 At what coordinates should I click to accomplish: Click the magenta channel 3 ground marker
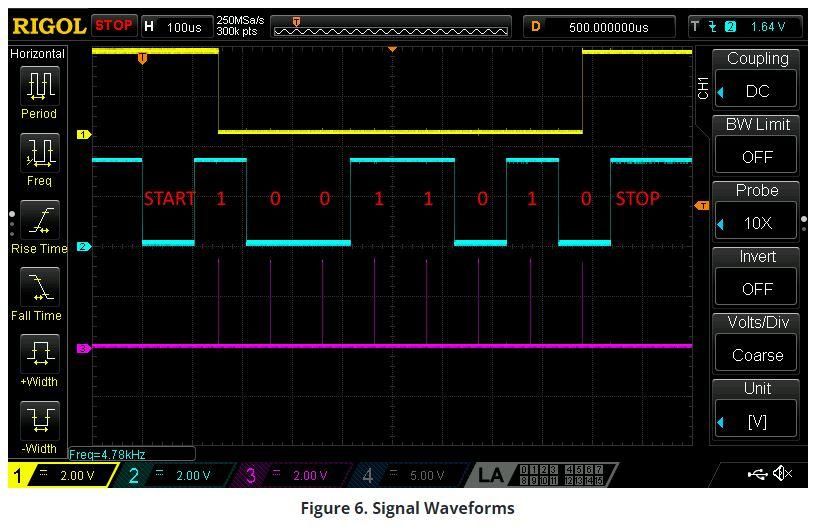coord(84,348)
